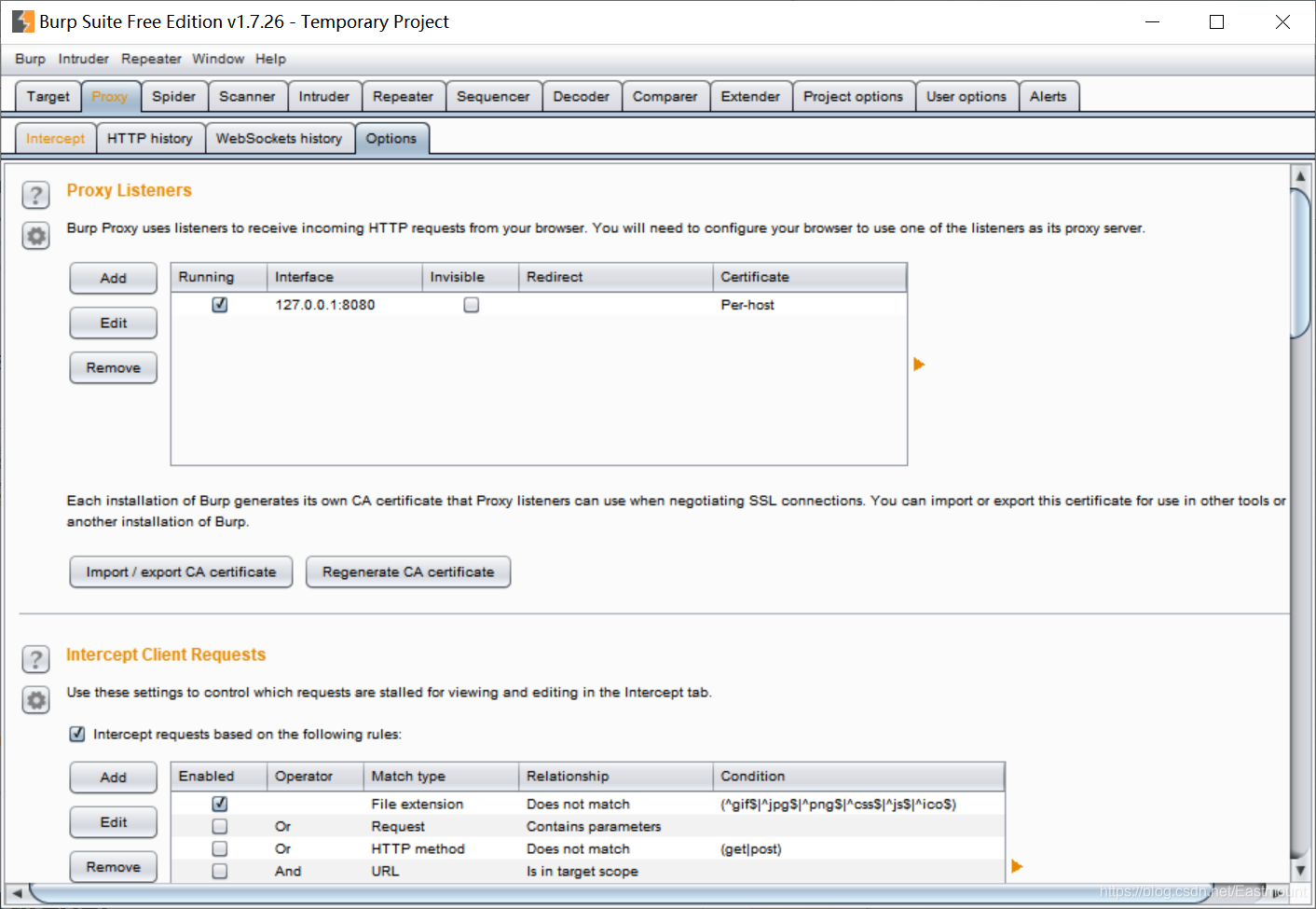Click the Certificate column header
The height and width of the screenshot is (909, 1316).
point(810,277)
